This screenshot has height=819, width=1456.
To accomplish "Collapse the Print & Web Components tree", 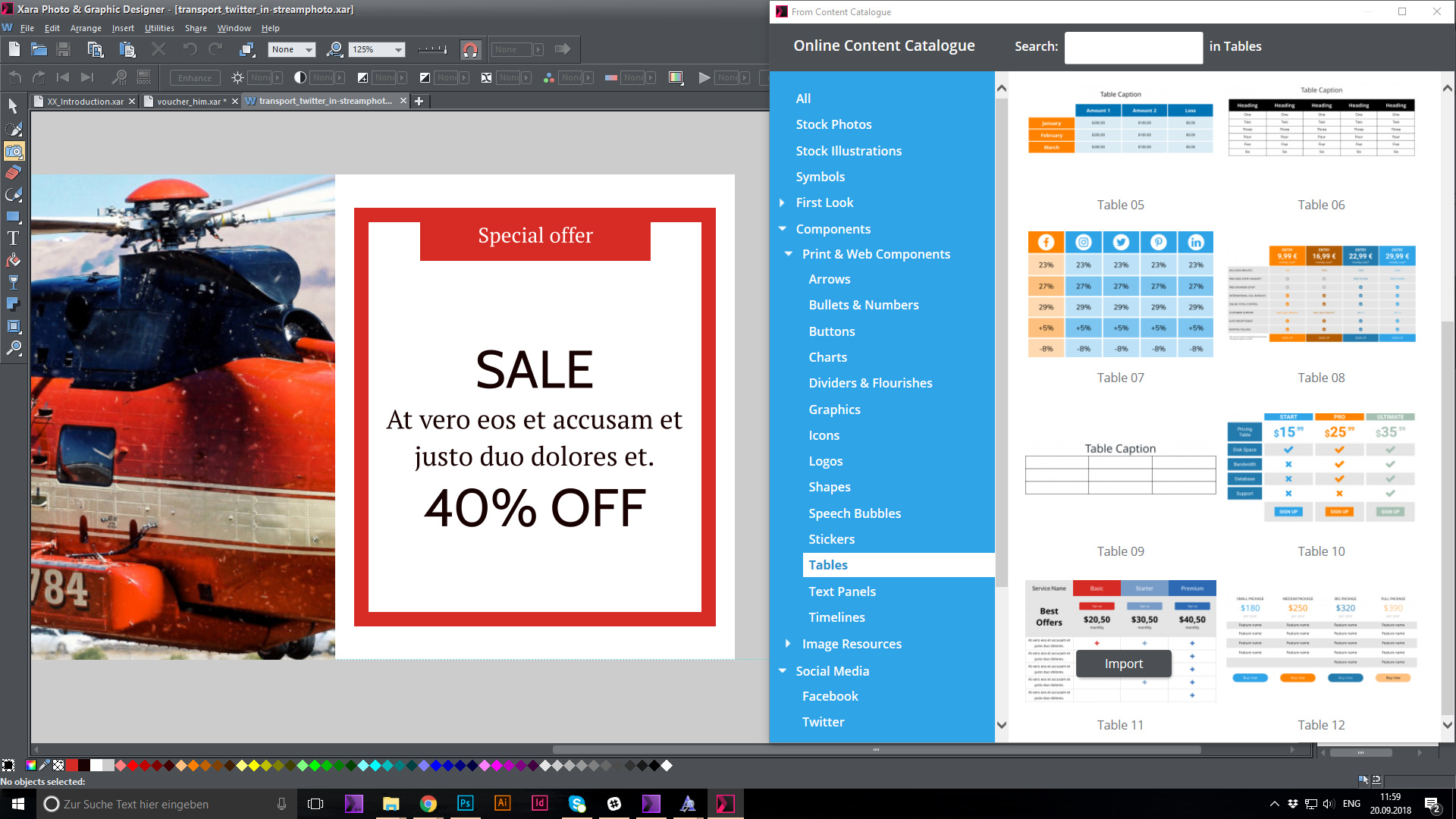I will coord(789,254).
